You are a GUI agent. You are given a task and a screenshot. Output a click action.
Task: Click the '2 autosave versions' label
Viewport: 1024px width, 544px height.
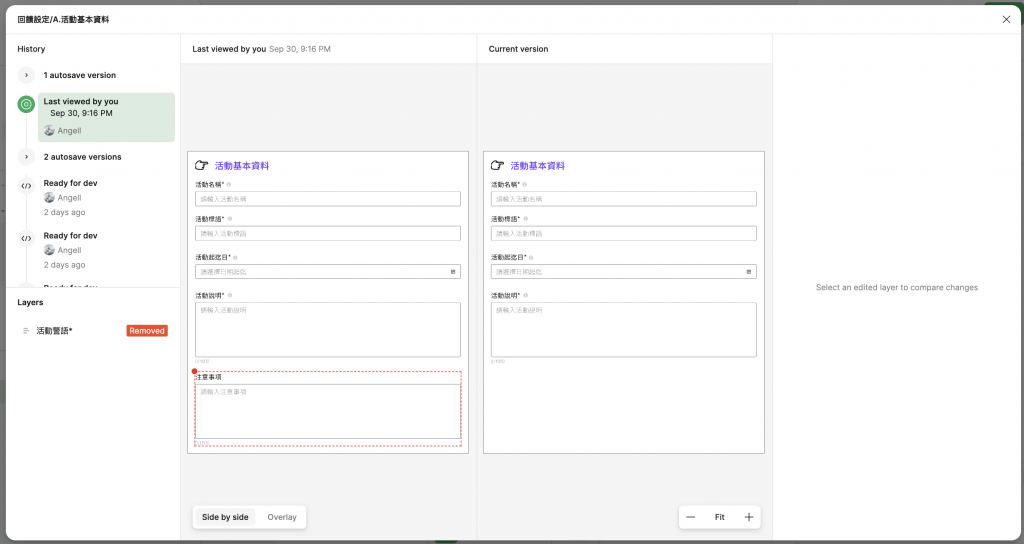82,157
